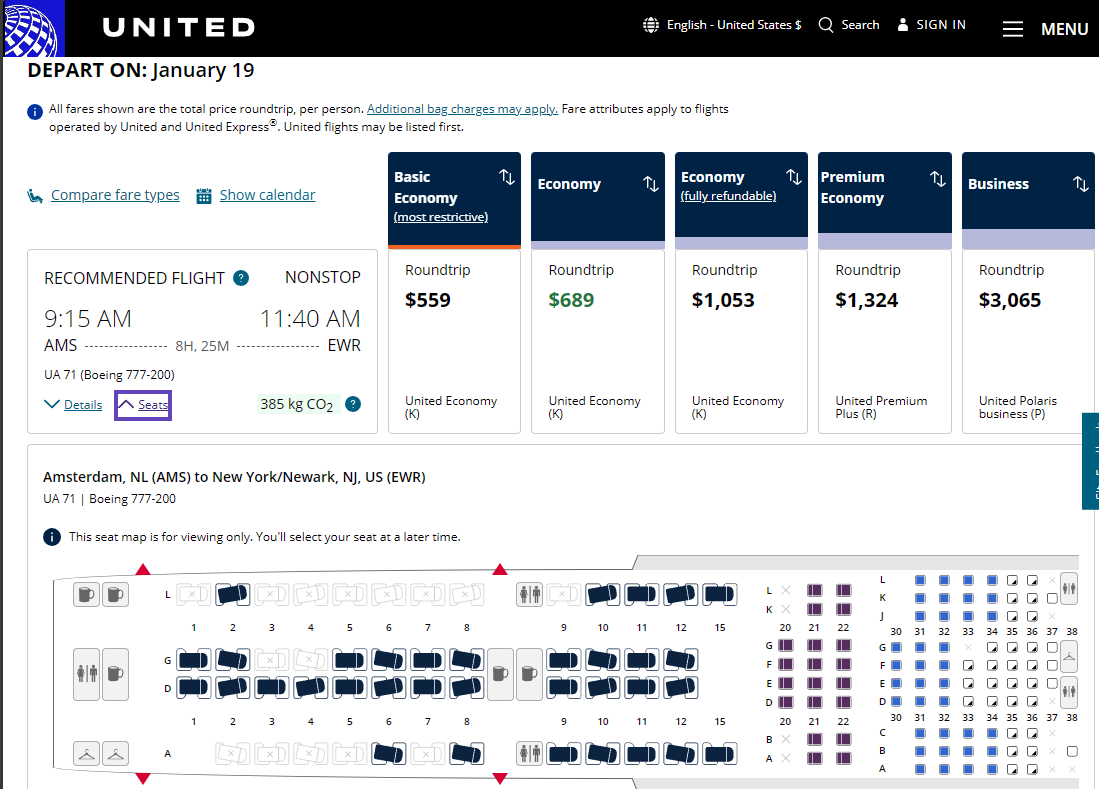Viewport: 1099px width, 789px height.
Task: Click the SIGN IN person icon
Action: (903, 25)
